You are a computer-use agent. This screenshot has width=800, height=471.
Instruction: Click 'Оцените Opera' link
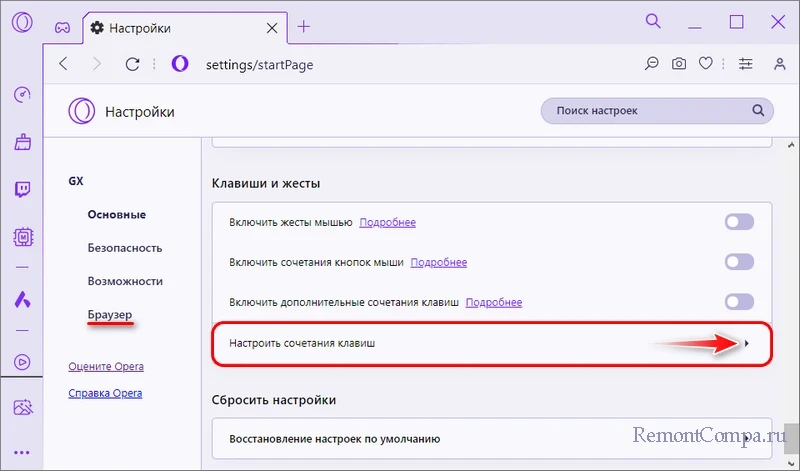104,366
